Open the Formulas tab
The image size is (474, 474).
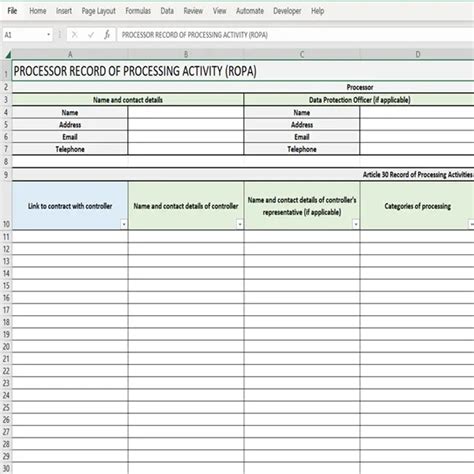point(138,11)
